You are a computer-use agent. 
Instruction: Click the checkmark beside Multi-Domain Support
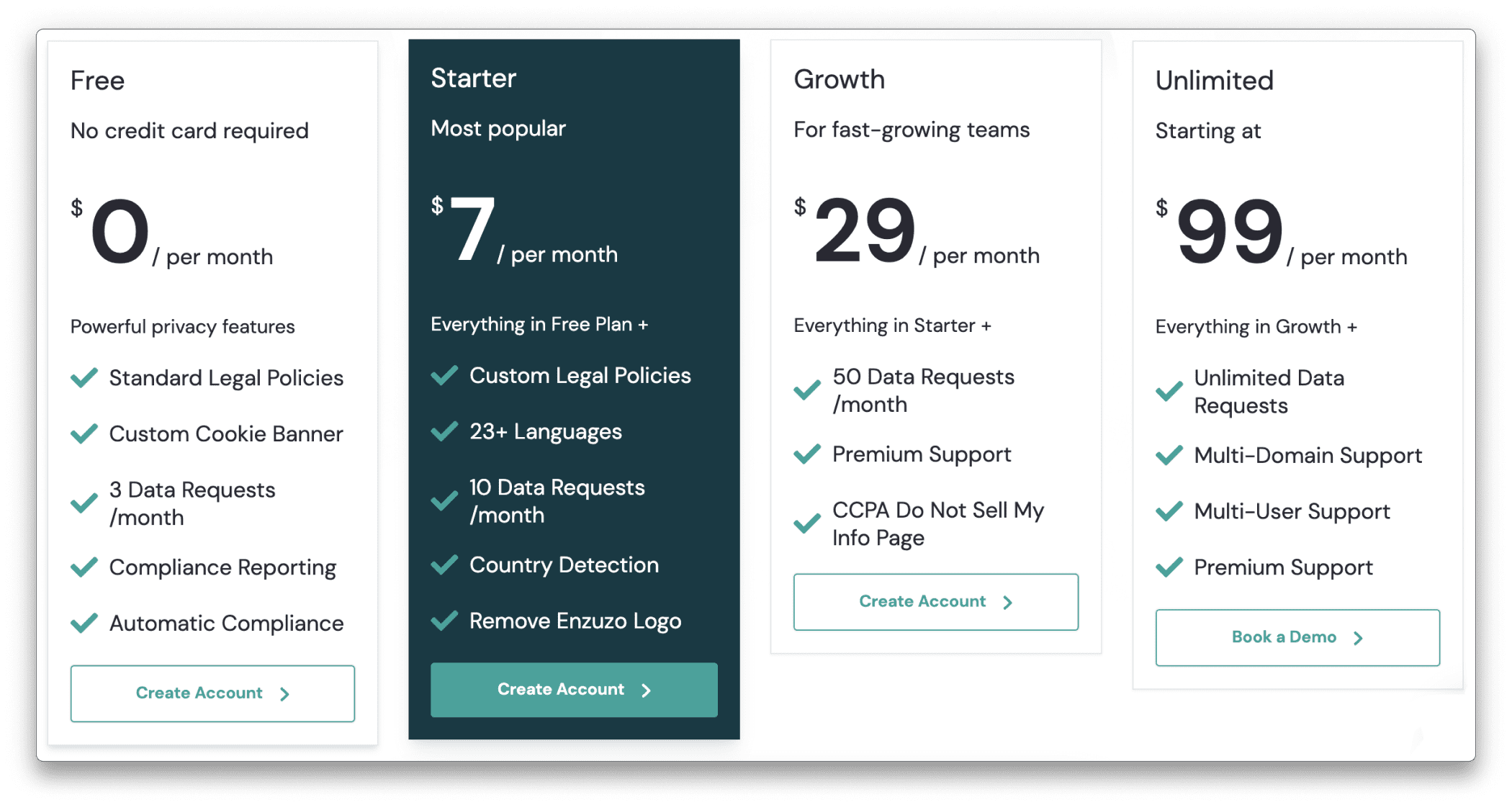pyautogui.click(x=1169, y=455)
